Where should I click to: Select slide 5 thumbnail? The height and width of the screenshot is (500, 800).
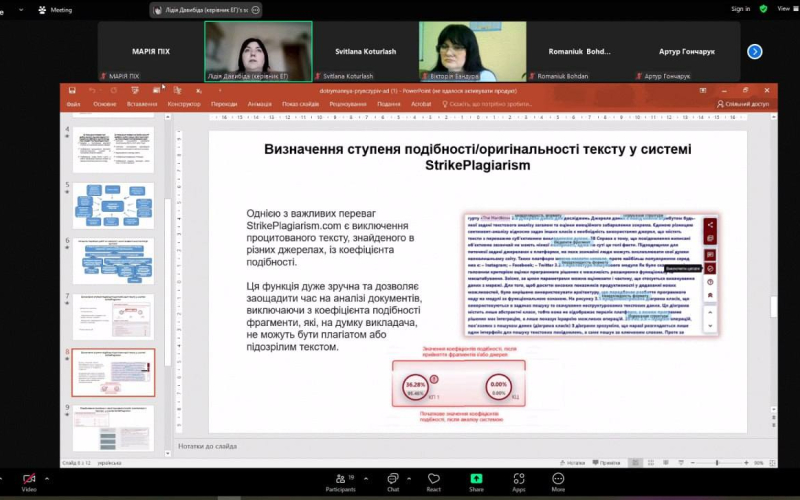coord(113,205)
